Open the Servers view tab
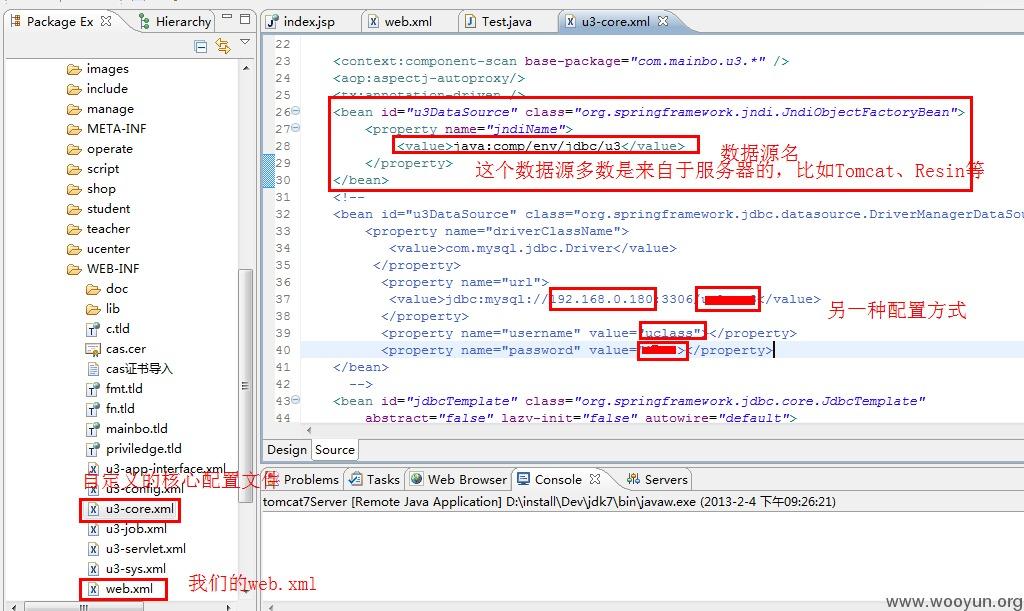This screenshot has height=611, width=1024. point(657,480)
